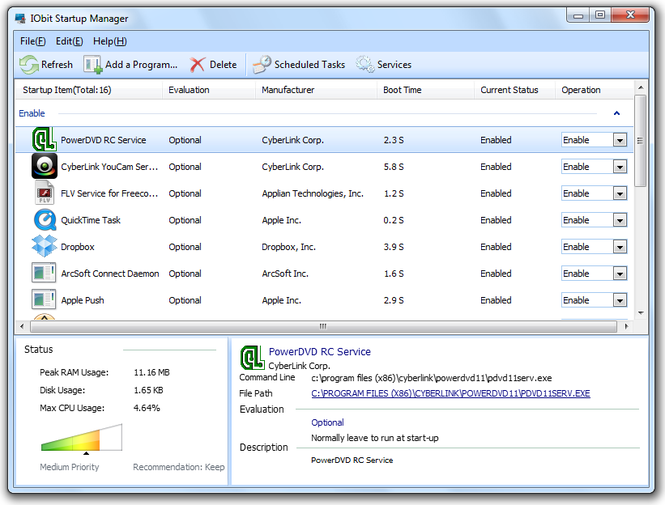Sort by Current Status column header
The width and height of the screenshot is (665, 505).
coord(514,90)
